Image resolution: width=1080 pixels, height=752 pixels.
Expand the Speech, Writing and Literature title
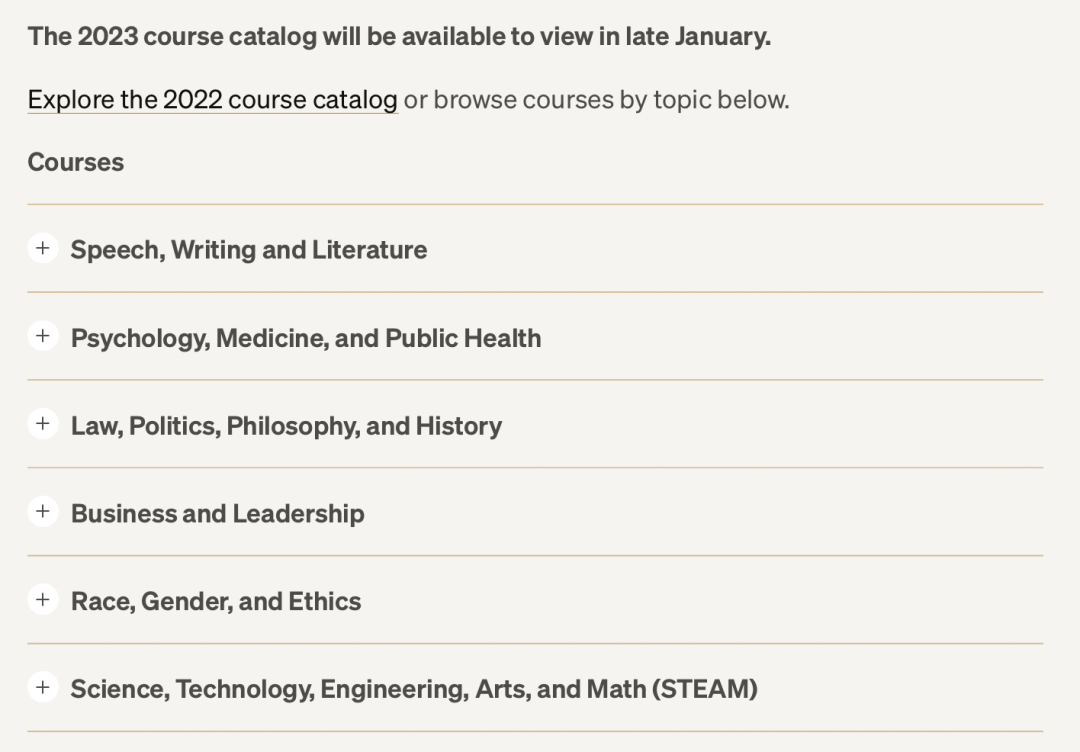[x=249, y=250]
